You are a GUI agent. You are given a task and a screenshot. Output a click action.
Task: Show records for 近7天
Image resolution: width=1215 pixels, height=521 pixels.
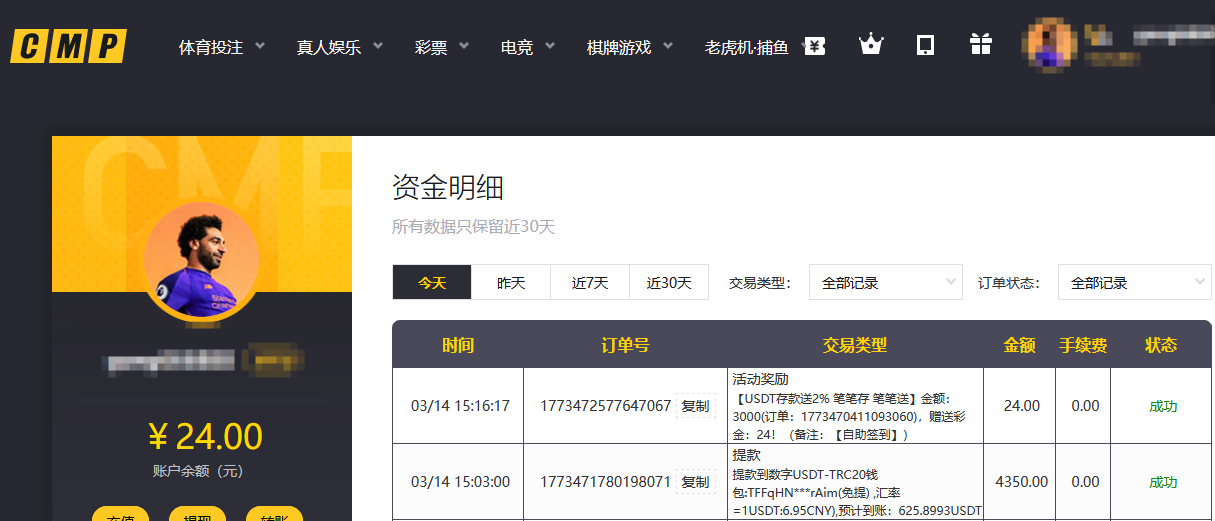[590, 283]
